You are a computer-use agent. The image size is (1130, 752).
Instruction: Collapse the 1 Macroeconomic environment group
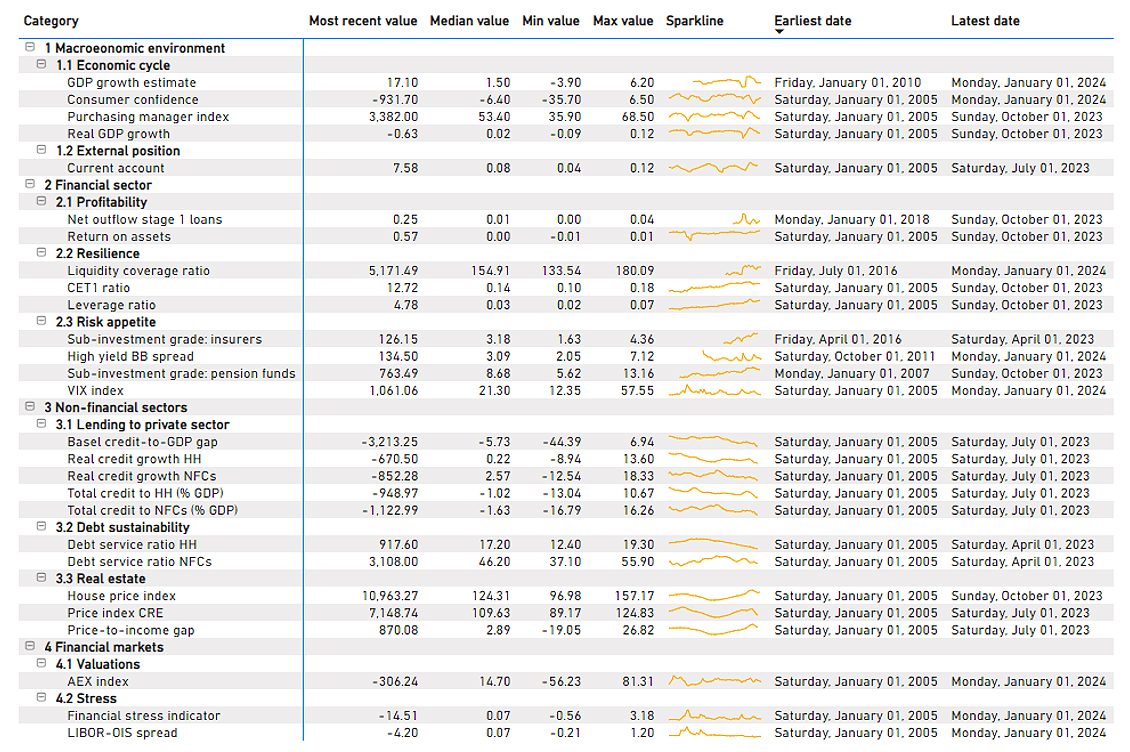tap(30, 47)
